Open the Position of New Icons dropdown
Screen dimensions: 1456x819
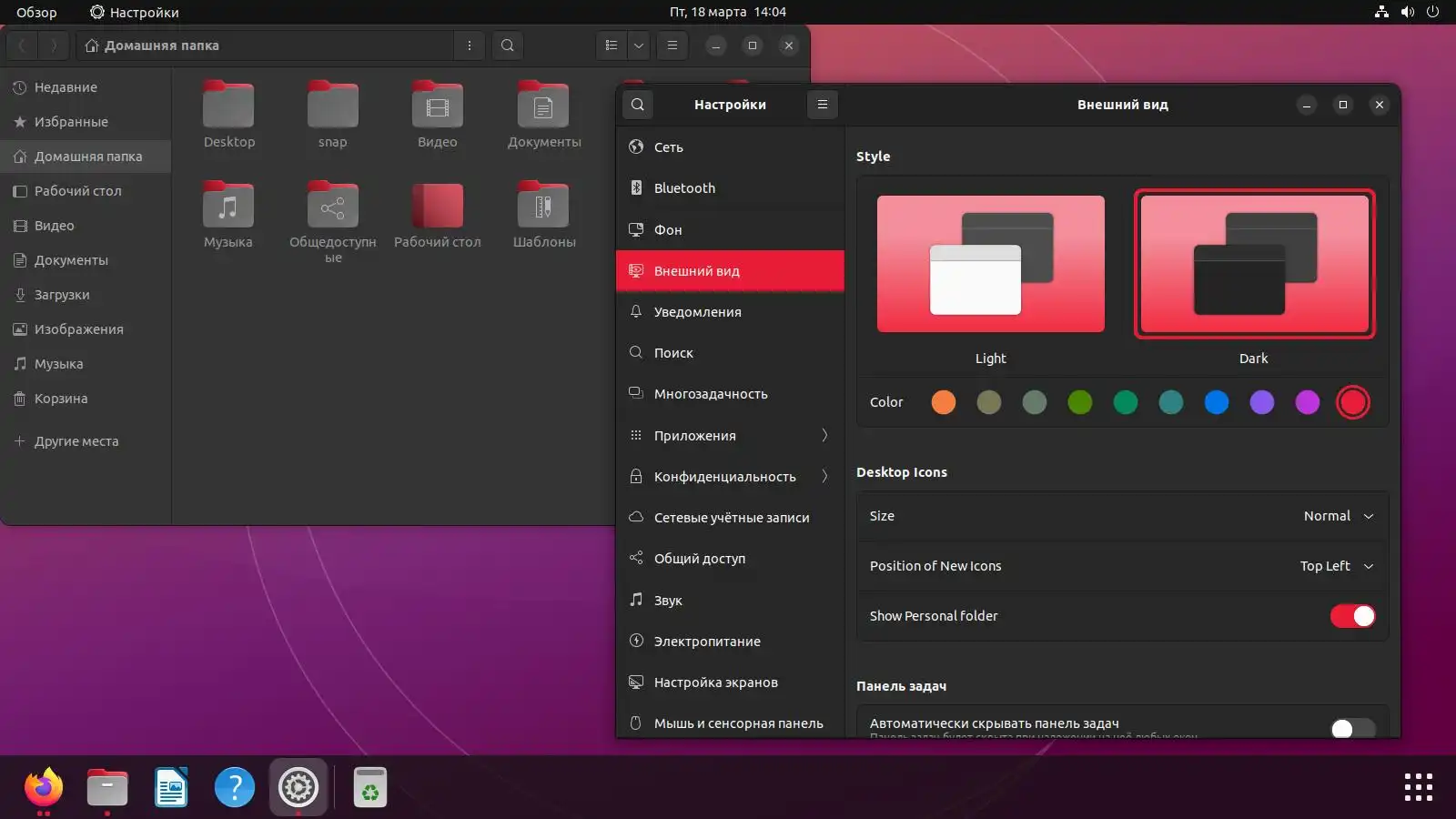coord(1337,566)
